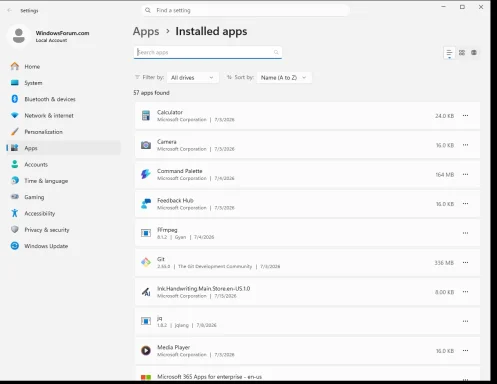This screenshot has height=384, width=497.
Task: Click the user profile avatar
Action: [19, 36]
